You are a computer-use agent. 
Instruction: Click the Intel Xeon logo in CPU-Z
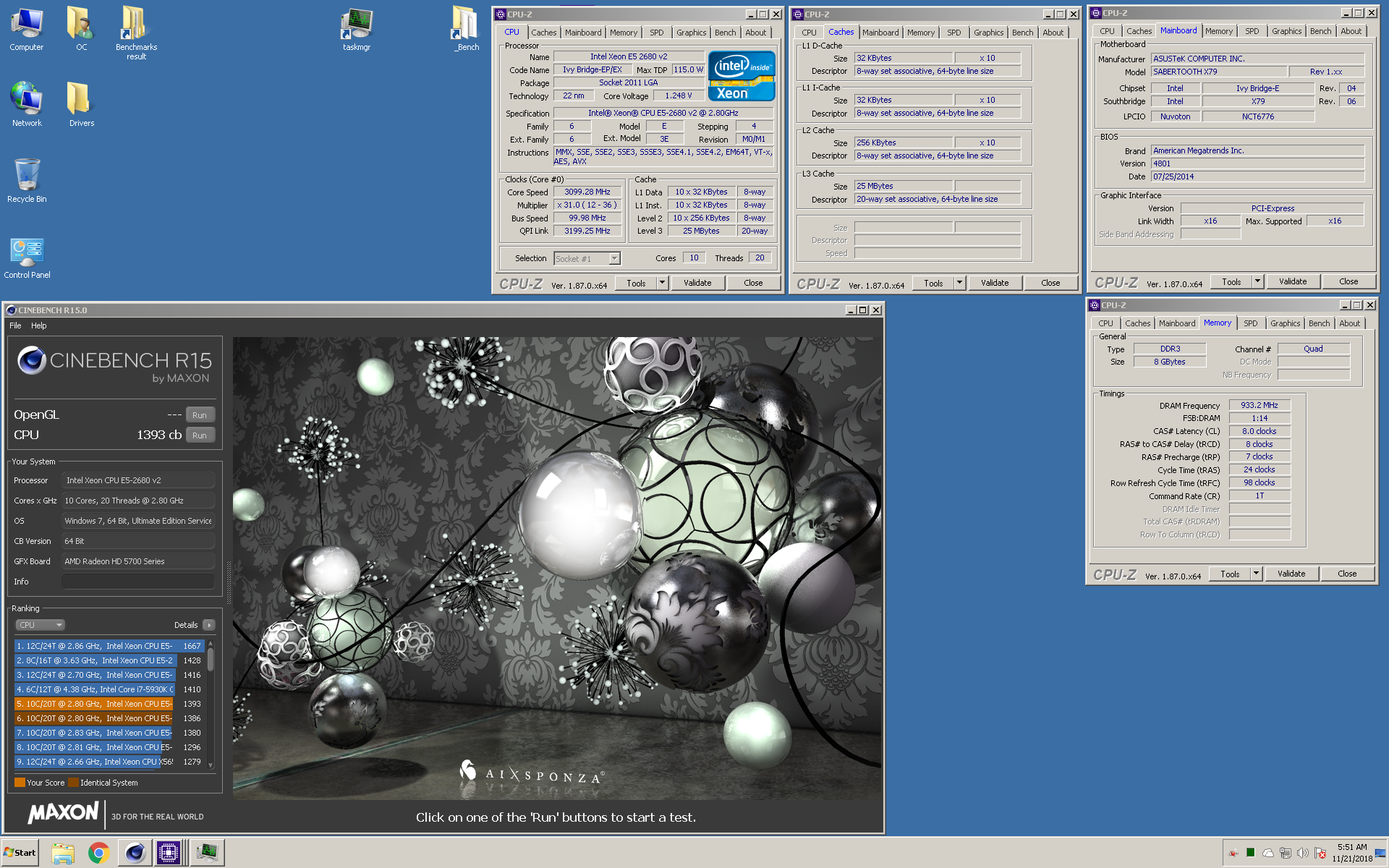tap(742, 75)
